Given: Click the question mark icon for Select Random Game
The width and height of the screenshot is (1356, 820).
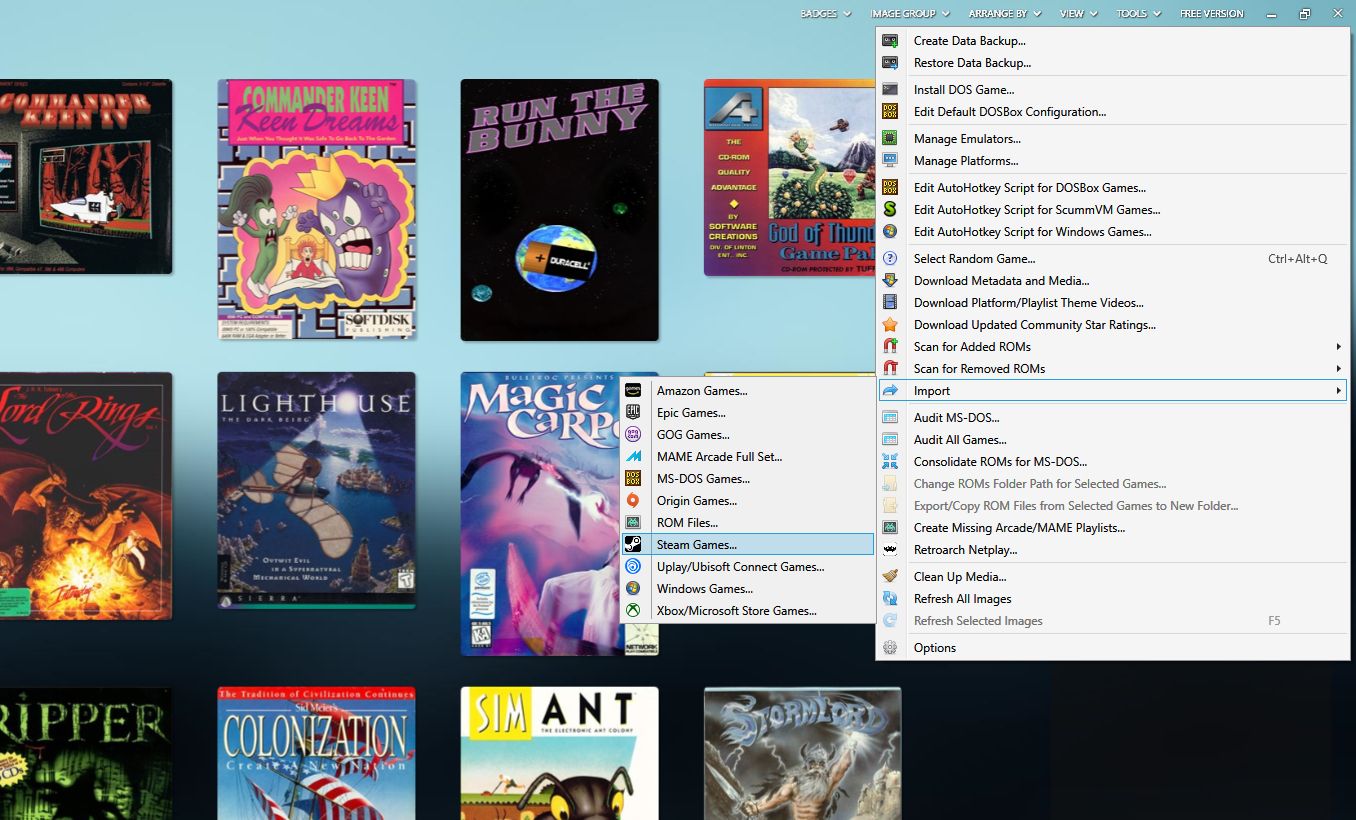Looking at the screenshot, I should [890, 259].
